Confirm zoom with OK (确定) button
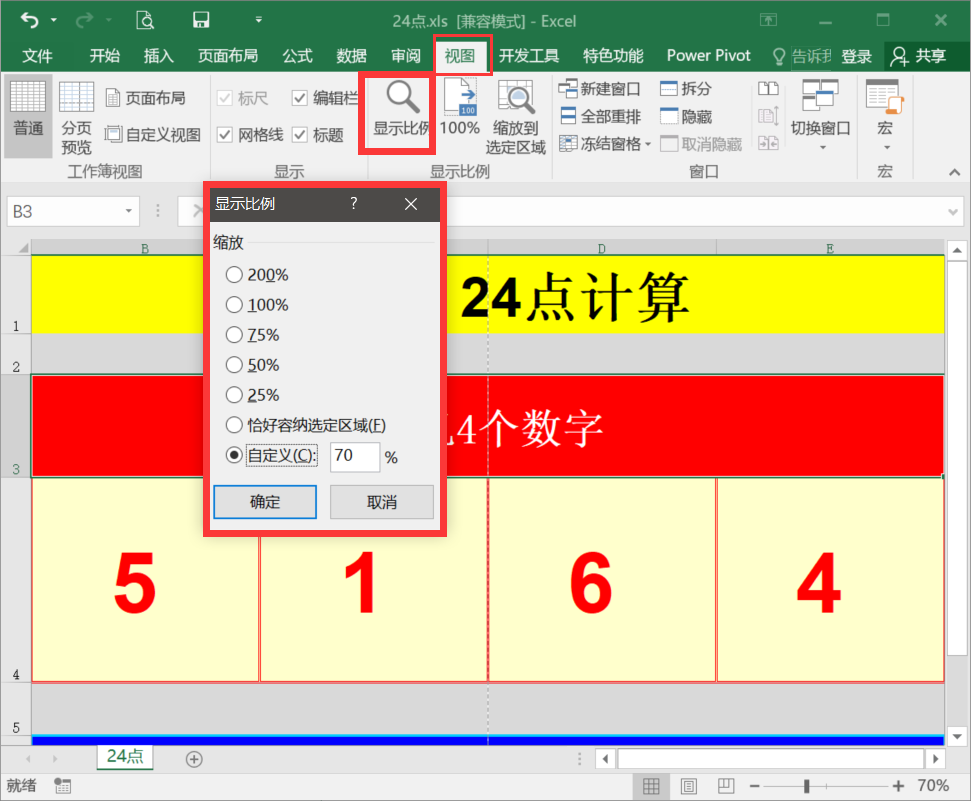971x801 pixels. coord(265,502)
